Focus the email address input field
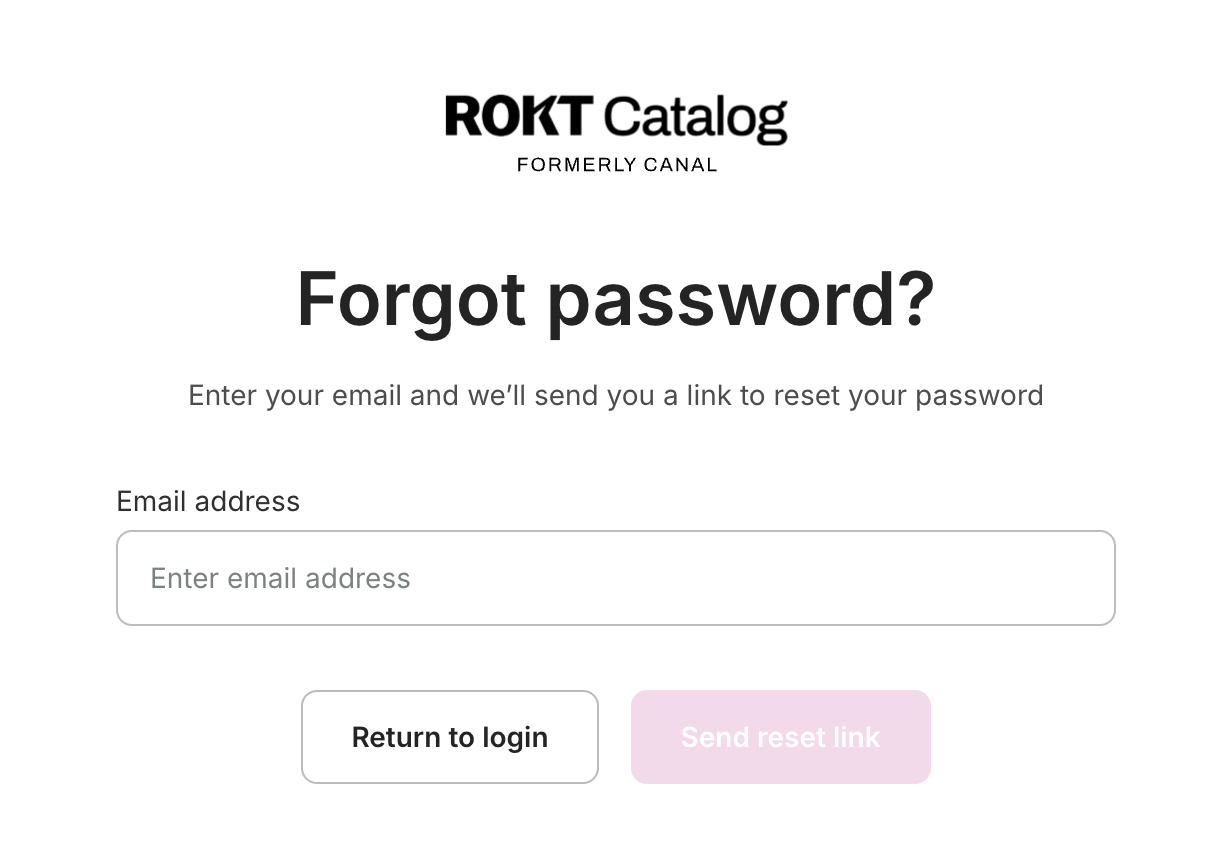 click(616, 578)
